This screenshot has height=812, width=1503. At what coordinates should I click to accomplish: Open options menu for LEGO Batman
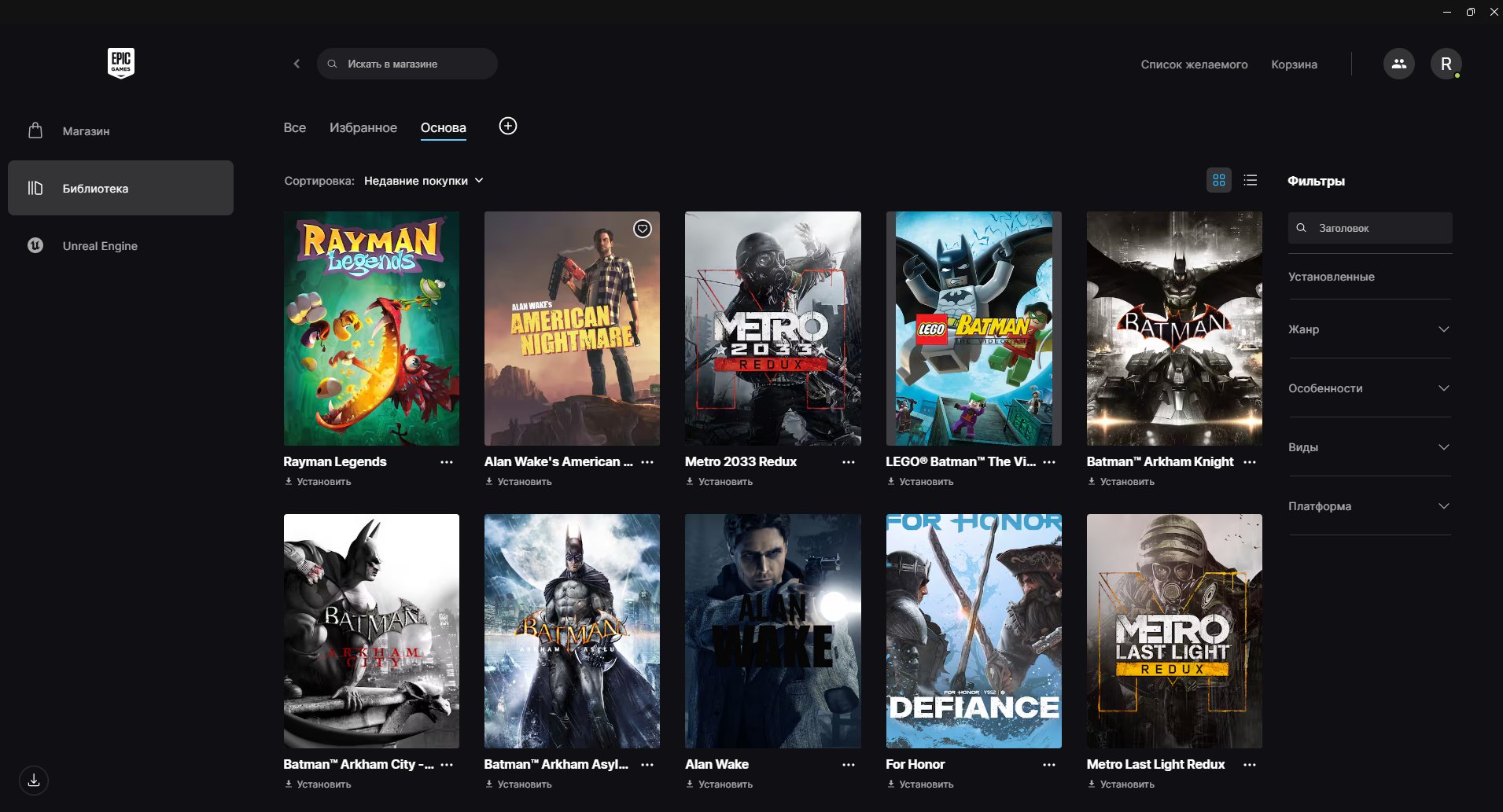[1049, 462]
